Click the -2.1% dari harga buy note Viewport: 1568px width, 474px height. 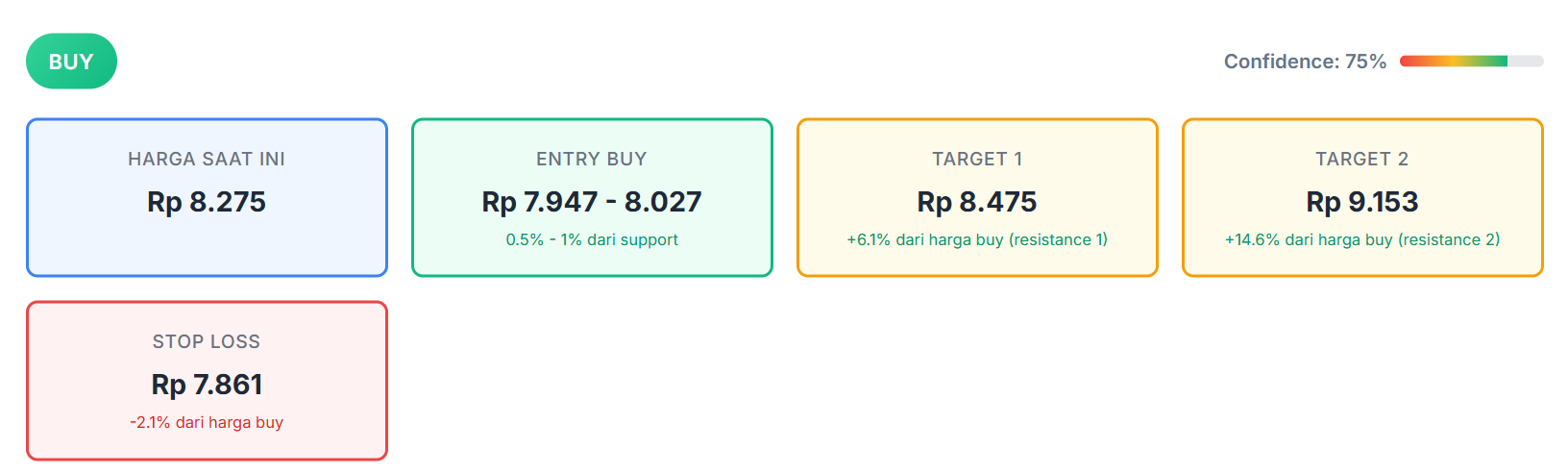pos(207,422)
